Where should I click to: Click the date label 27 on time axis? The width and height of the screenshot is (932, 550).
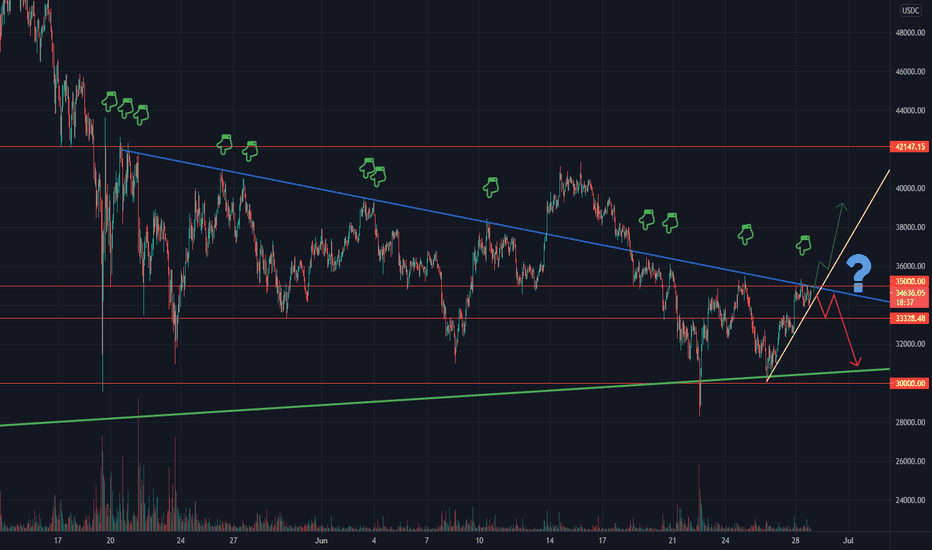point(233,540)
